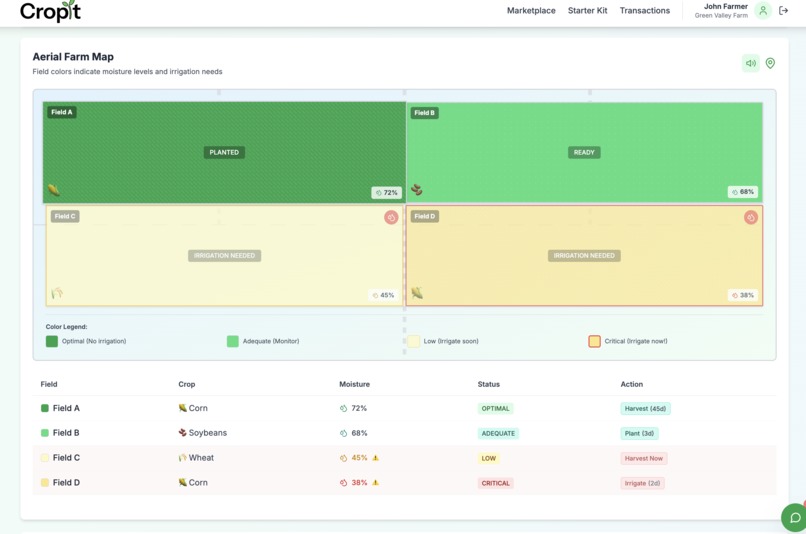
Task: Click the corn icon in Field D
Action: point(417,293)
